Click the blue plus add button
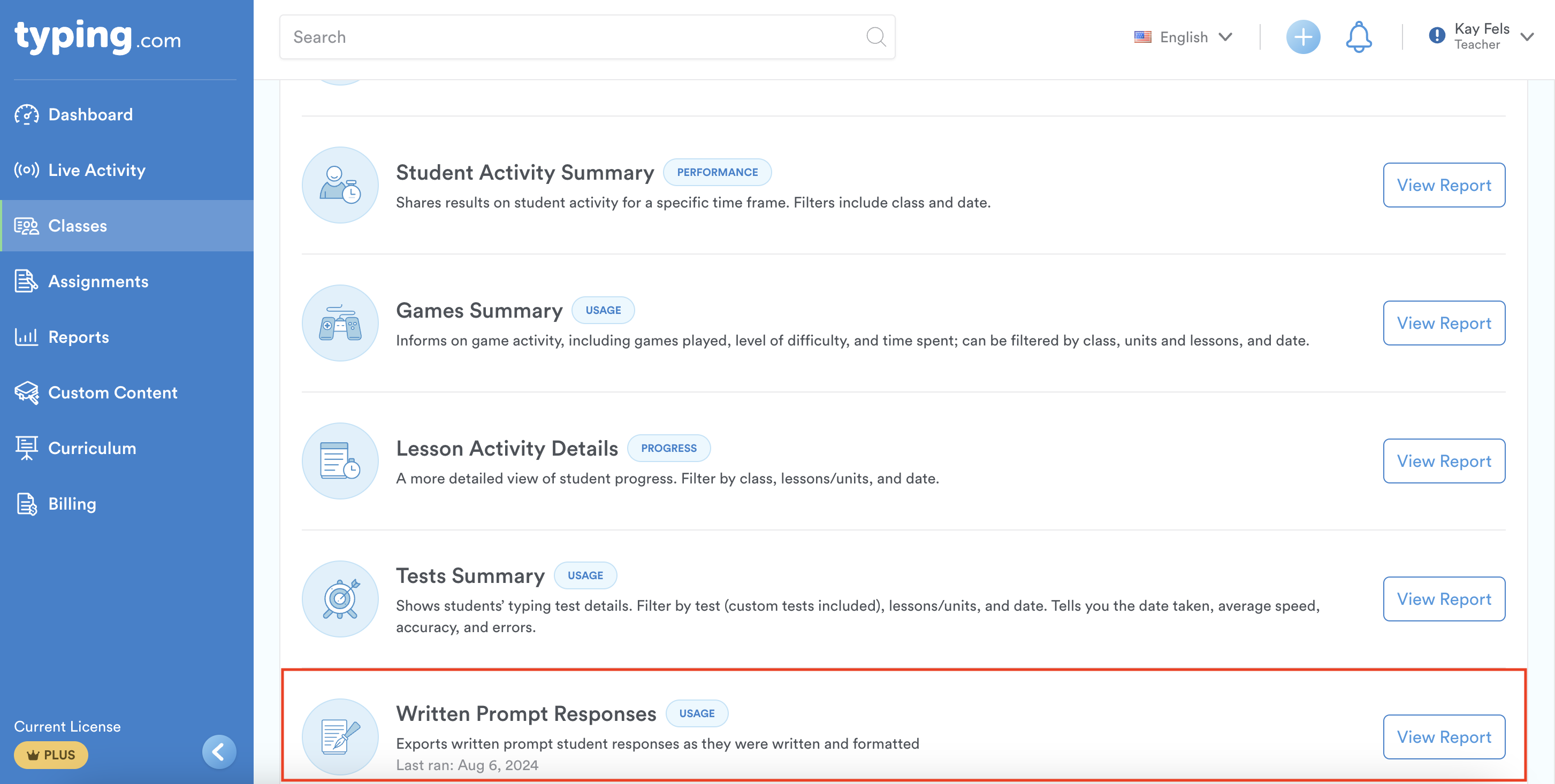 [x=1302, y=37]
